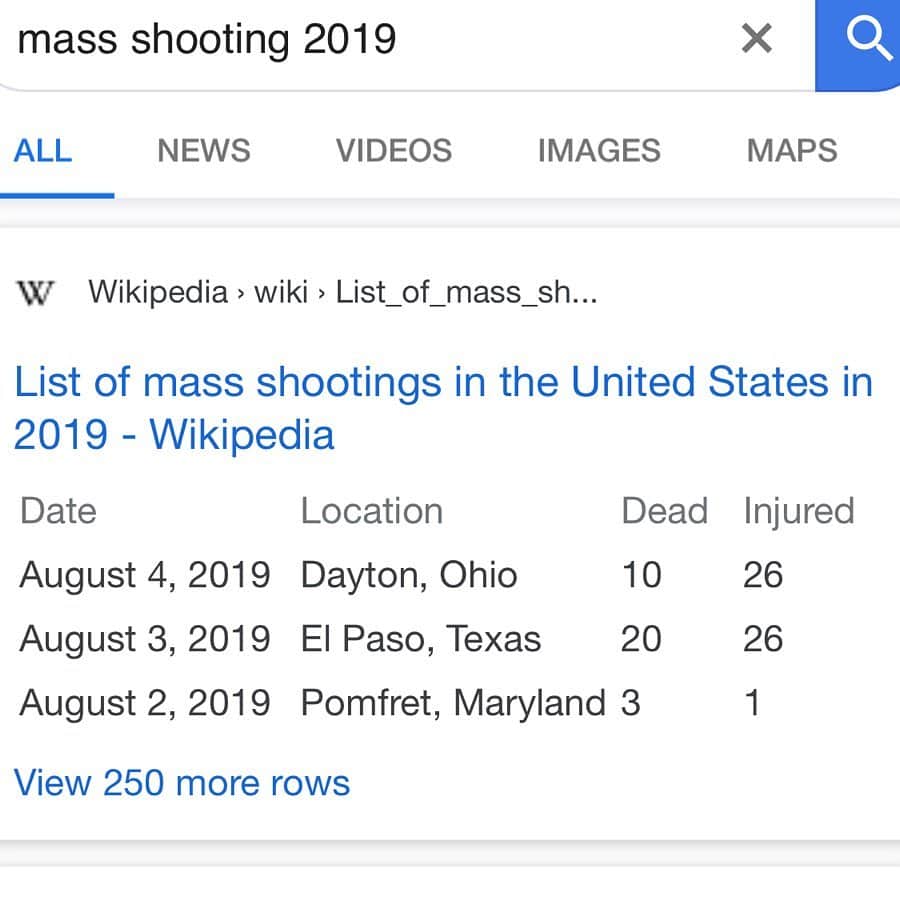Click the Location column header

point(371,511)
